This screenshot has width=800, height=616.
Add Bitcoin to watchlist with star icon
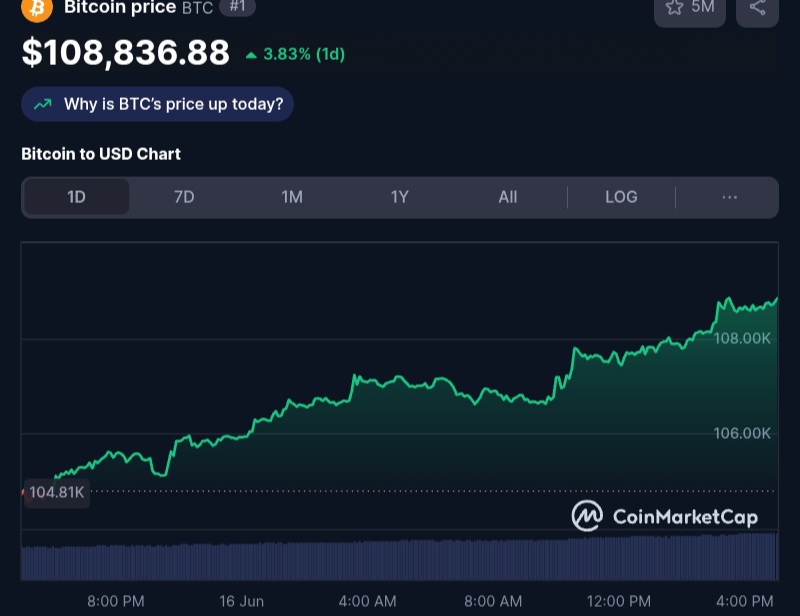(x=690, y=10)
